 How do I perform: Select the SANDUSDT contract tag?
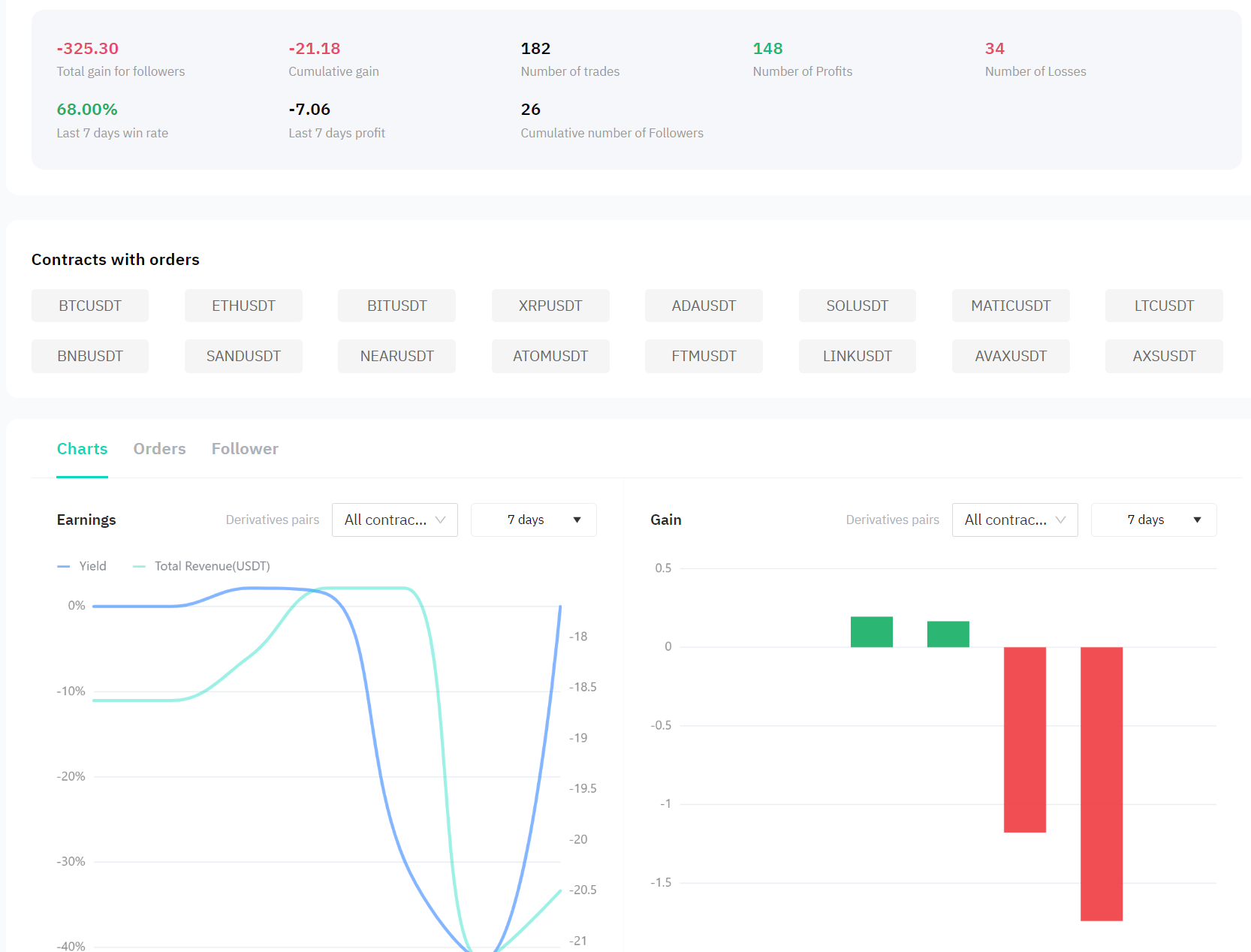(x=243, y=356)
